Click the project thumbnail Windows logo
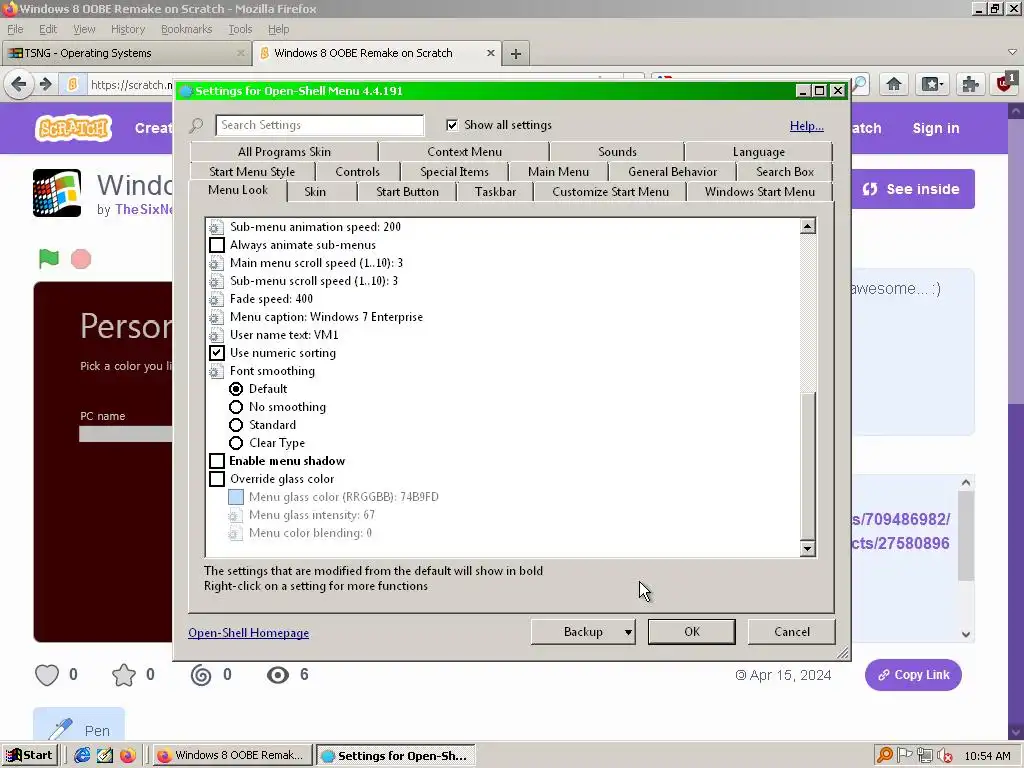The height and width of the screenshot is (768, 1024). pos(57,193)
